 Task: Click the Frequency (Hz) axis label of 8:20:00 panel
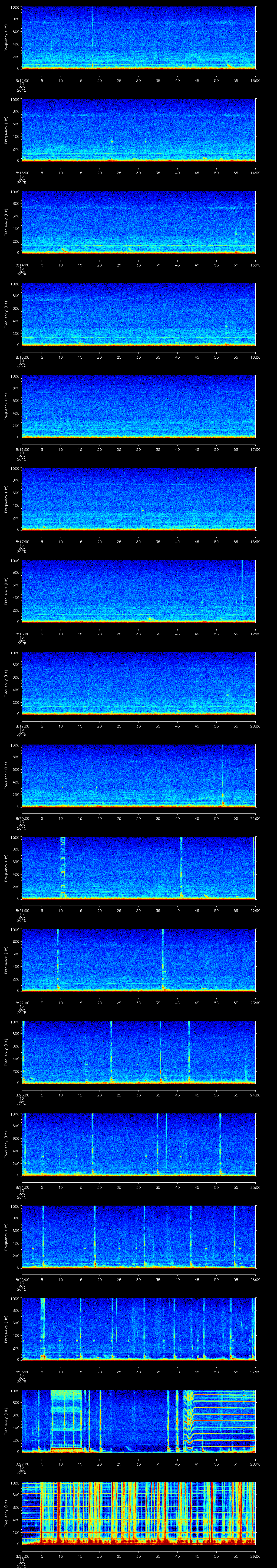tap(7, 774)
